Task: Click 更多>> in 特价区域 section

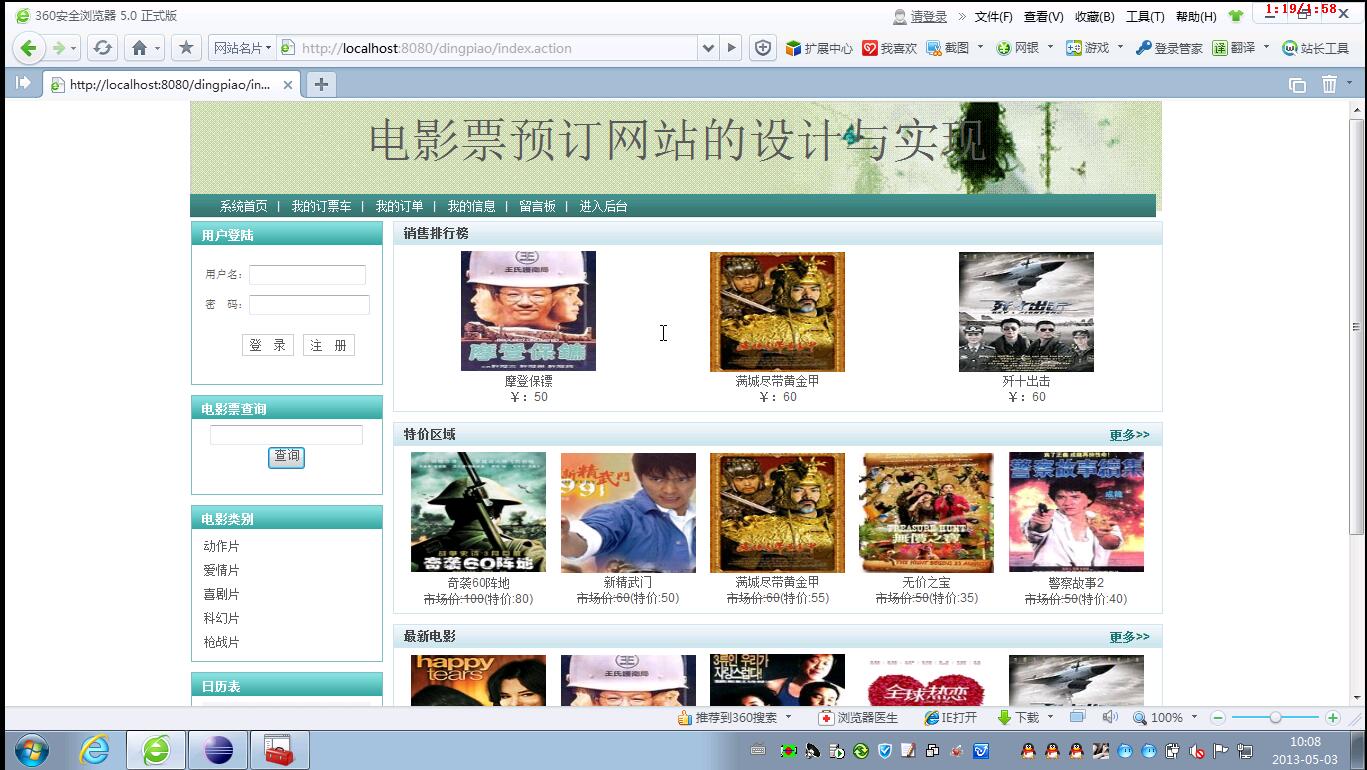Action: [1129, 435]
